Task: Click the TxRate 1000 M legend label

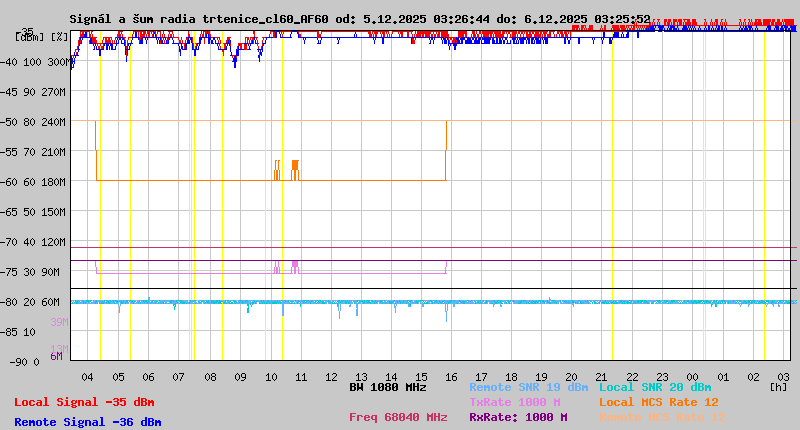Action: point(517,402)
